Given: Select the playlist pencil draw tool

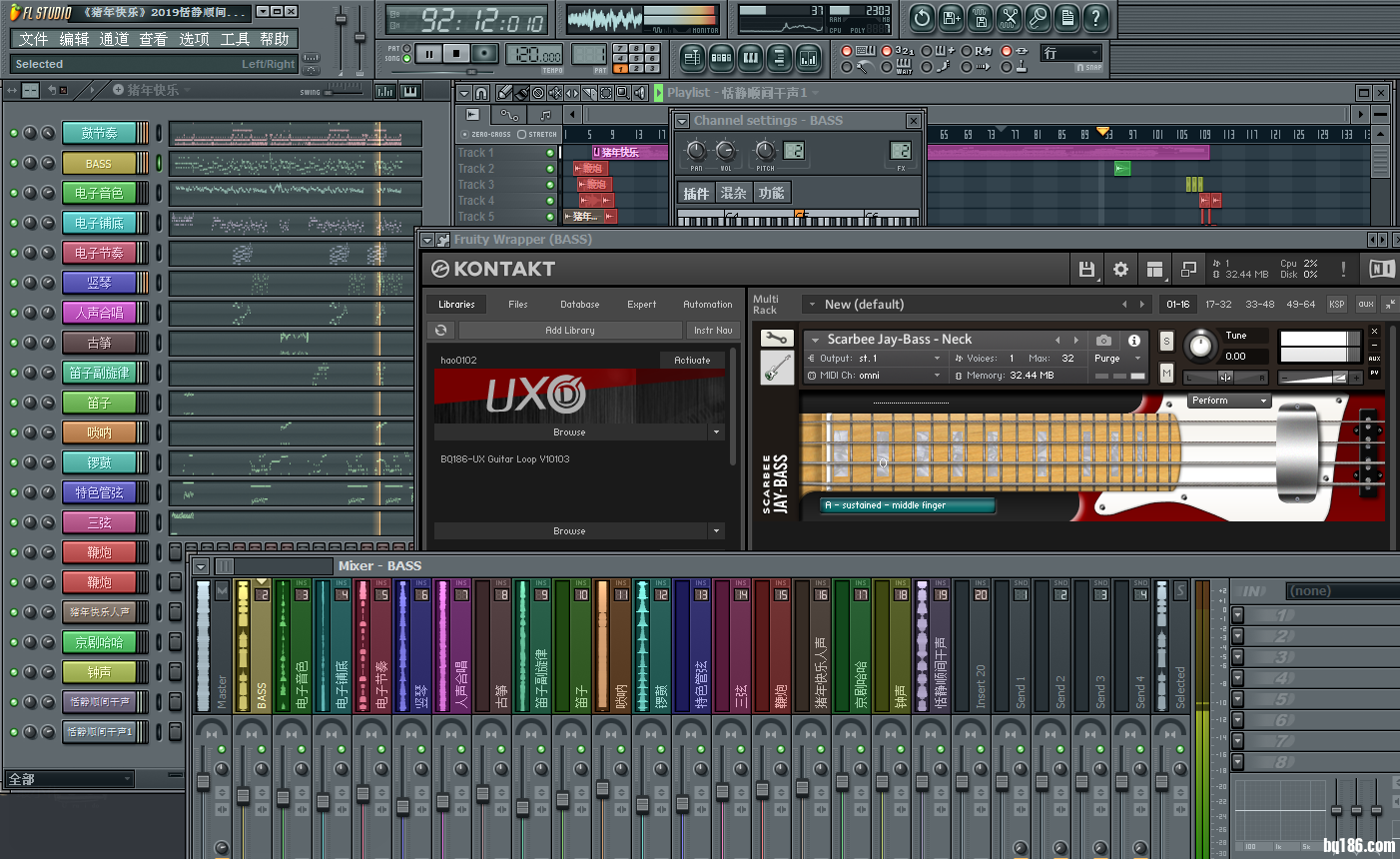Looking at the screenshot, I should 504,93.
